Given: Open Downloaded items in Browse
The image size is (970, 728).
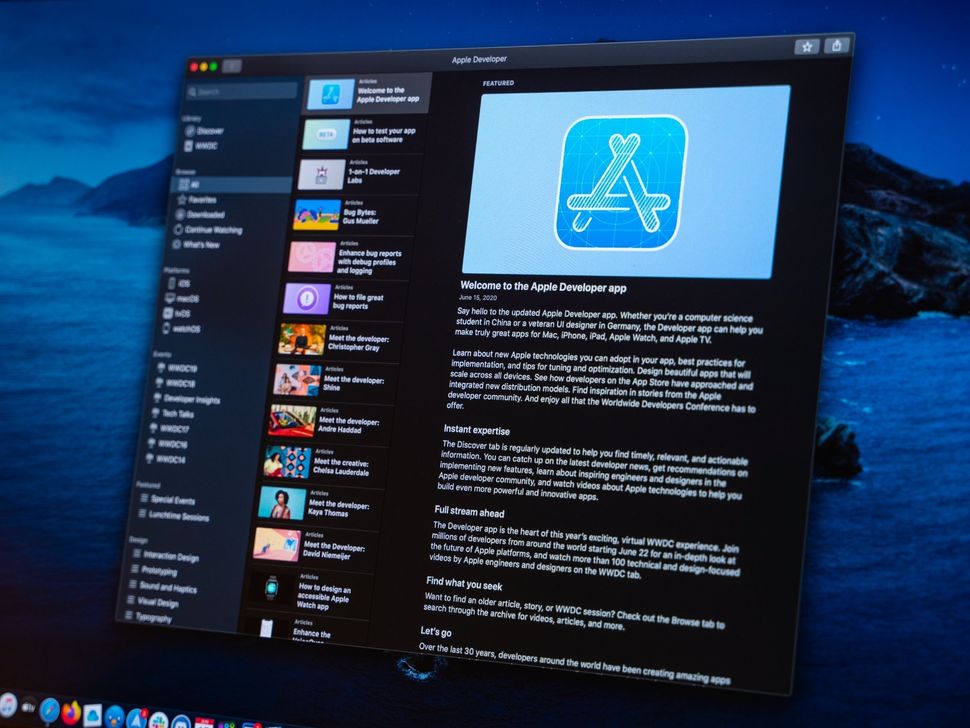Looking at the screenshot, I should [213, 214].
